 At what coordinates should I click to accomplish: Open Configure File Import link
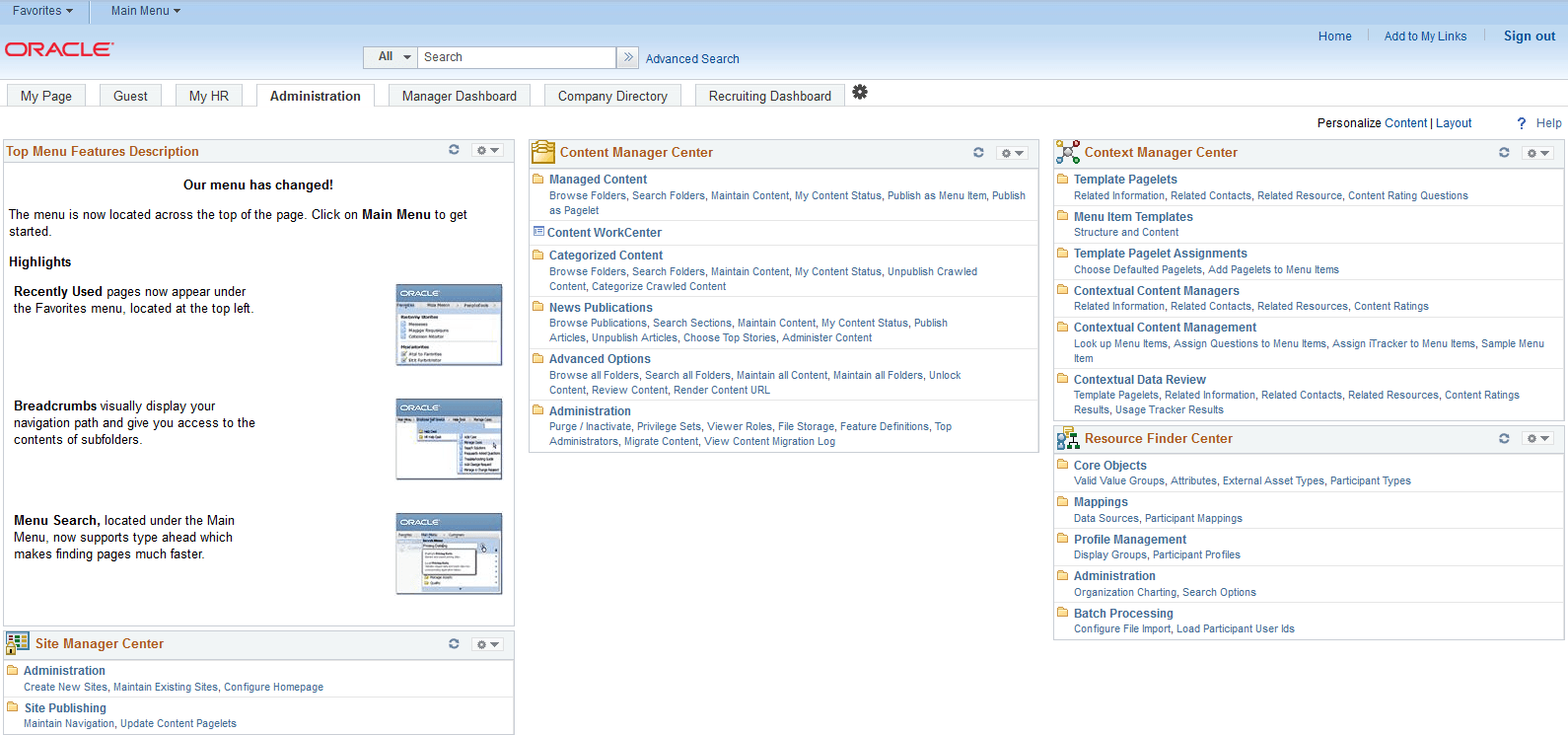pyautogui.click(x=1122, y=628)
